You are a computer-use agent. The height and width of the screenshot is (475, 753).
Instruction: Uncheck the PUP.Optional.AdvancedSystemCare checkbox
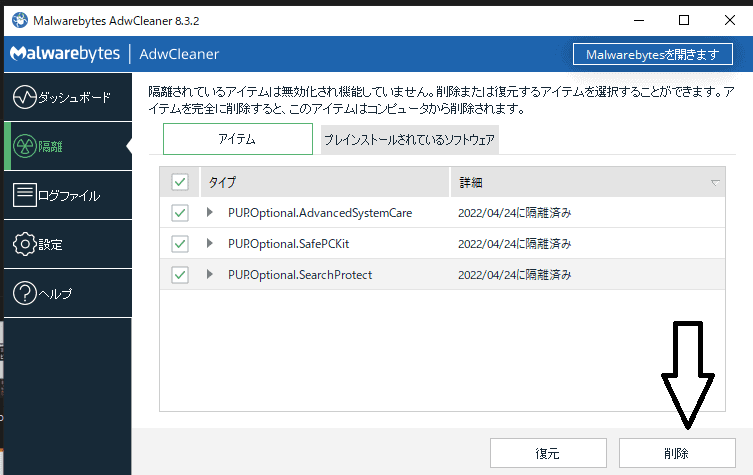pyautogui.click(x=180, y=213)
